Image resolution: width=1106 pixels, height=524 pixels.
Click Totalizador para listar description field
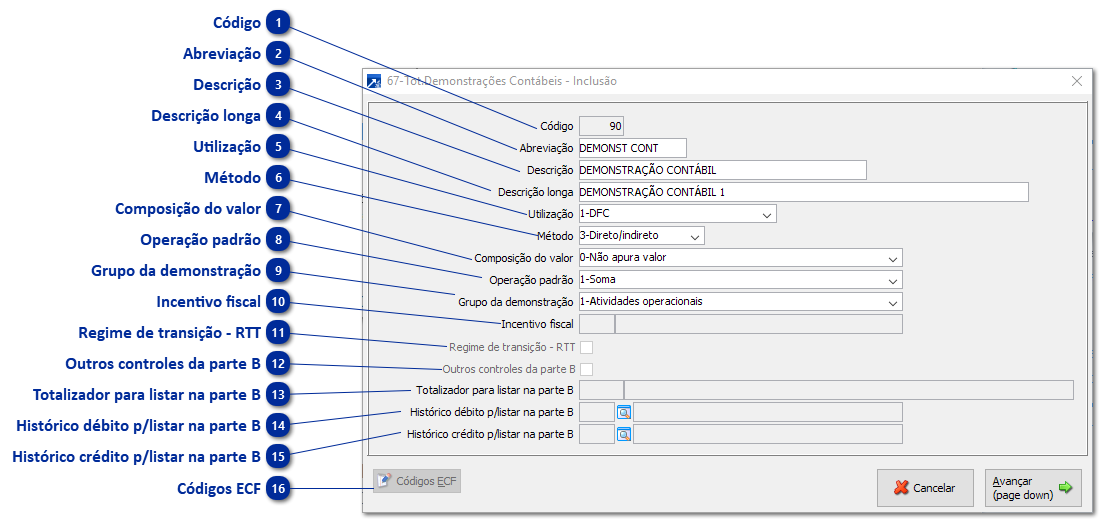[x=849, y=390]
